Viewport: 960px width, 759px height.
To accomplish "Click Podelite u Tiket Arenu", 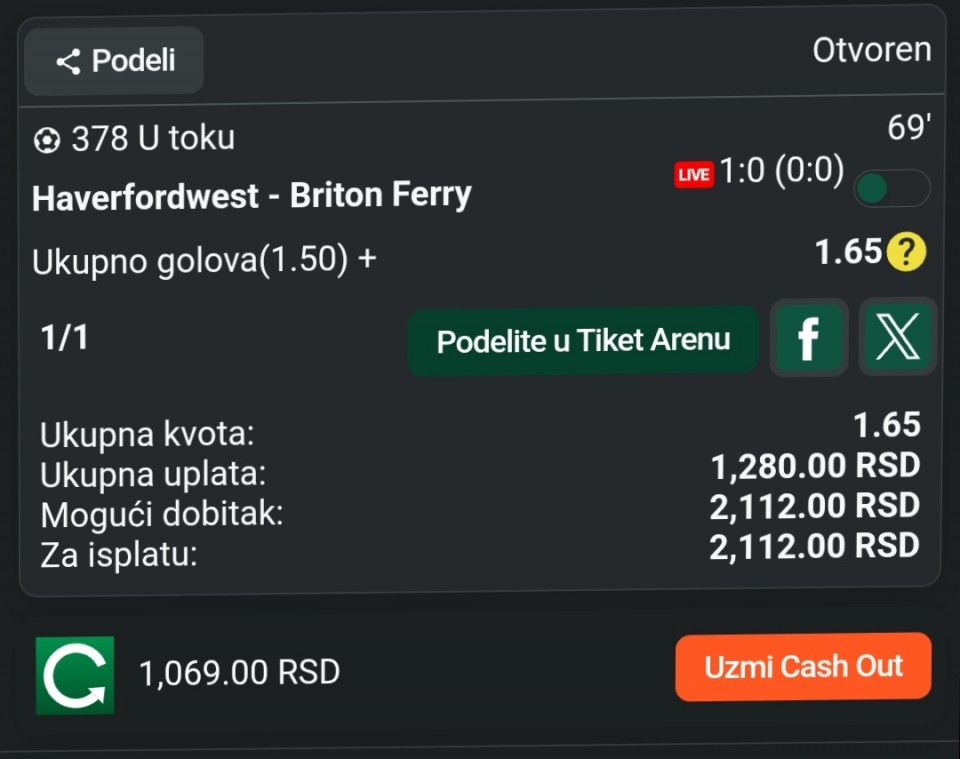I will point(583,340).
